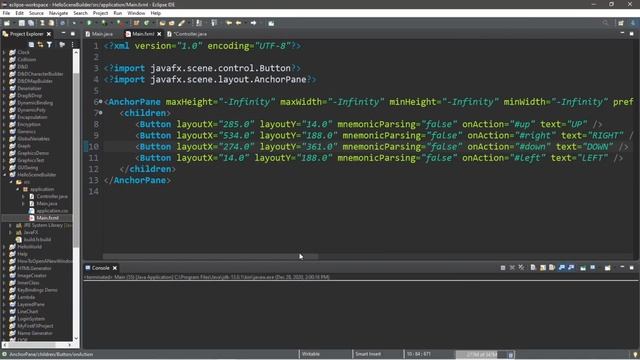
Task: Click the editor horizontal scrollbar
Action: (210, 256)
